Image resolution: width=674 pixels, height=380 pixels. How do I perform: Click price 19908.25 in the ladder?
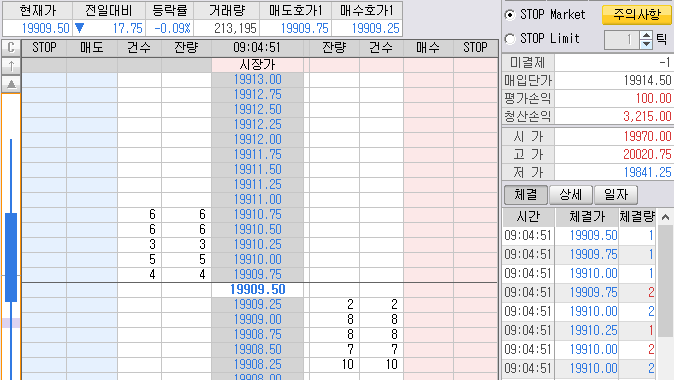point(257,365)
